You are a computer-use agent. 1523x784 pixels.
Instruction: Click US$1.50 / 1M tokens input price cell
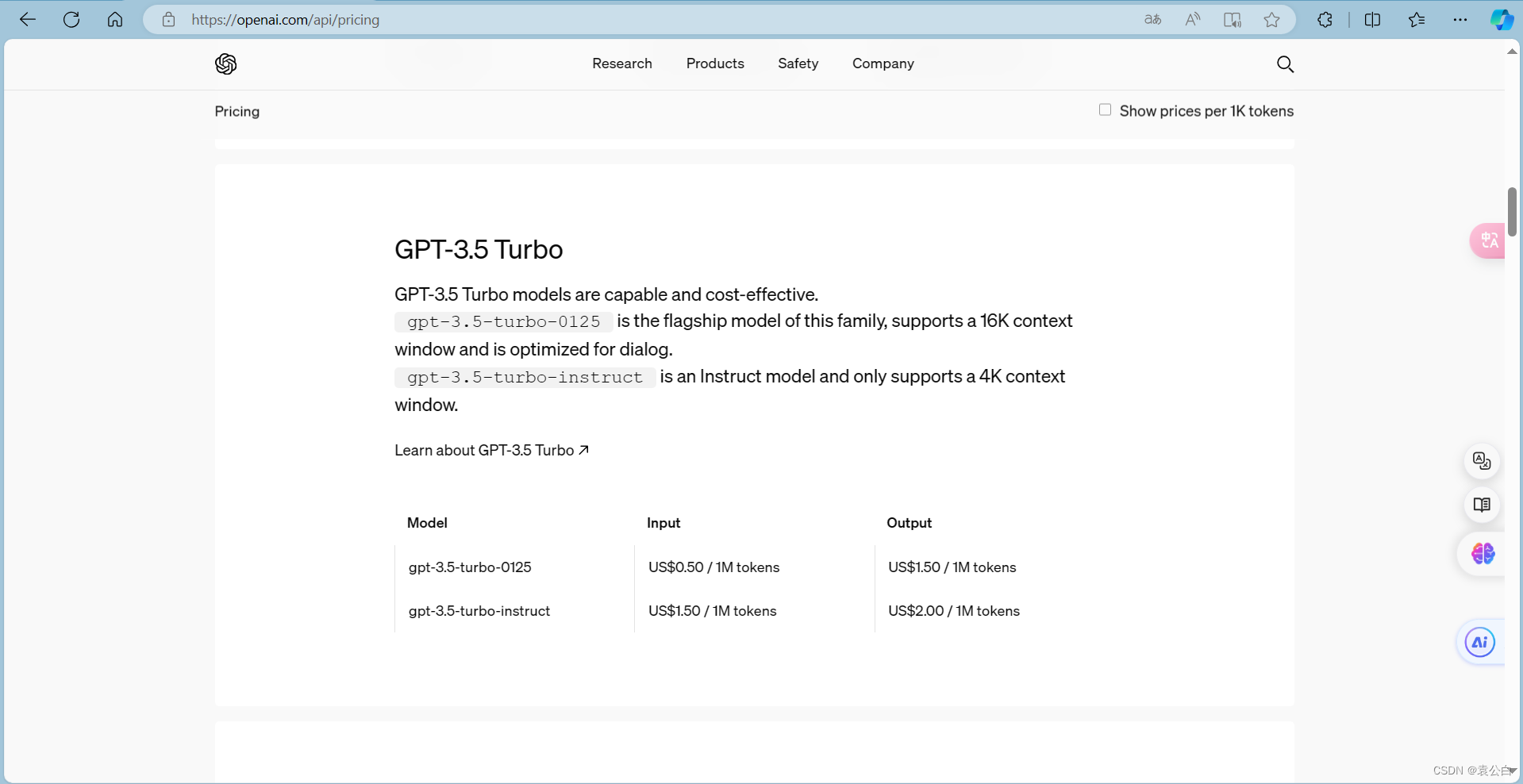pos(712,611)
